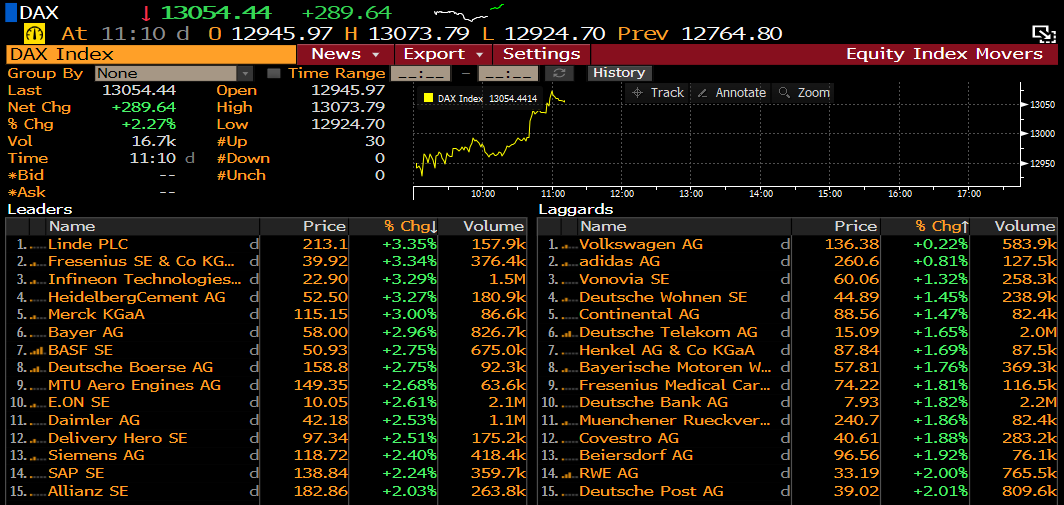1064x505 pixels.
Task: Sort Laggards by Volume column header
Action: [1025, 226]
